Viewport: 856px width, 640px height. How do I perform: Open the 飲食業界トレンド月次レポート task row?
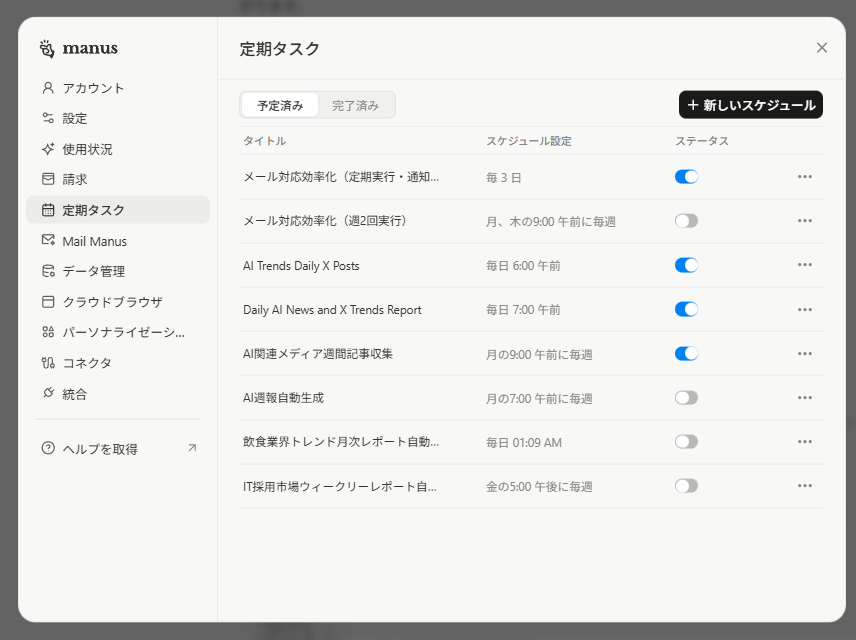(x=341, y=441)
